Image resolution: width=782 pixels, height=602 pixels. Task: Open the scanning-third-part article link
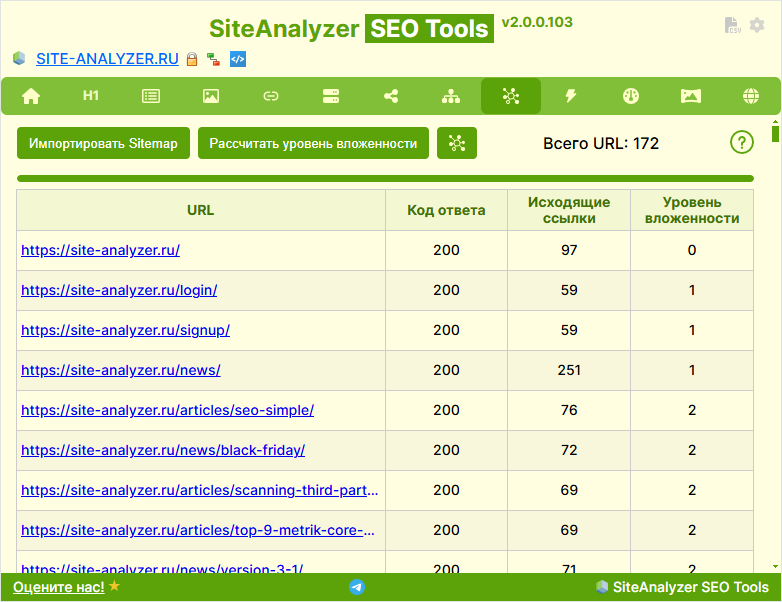199,490
